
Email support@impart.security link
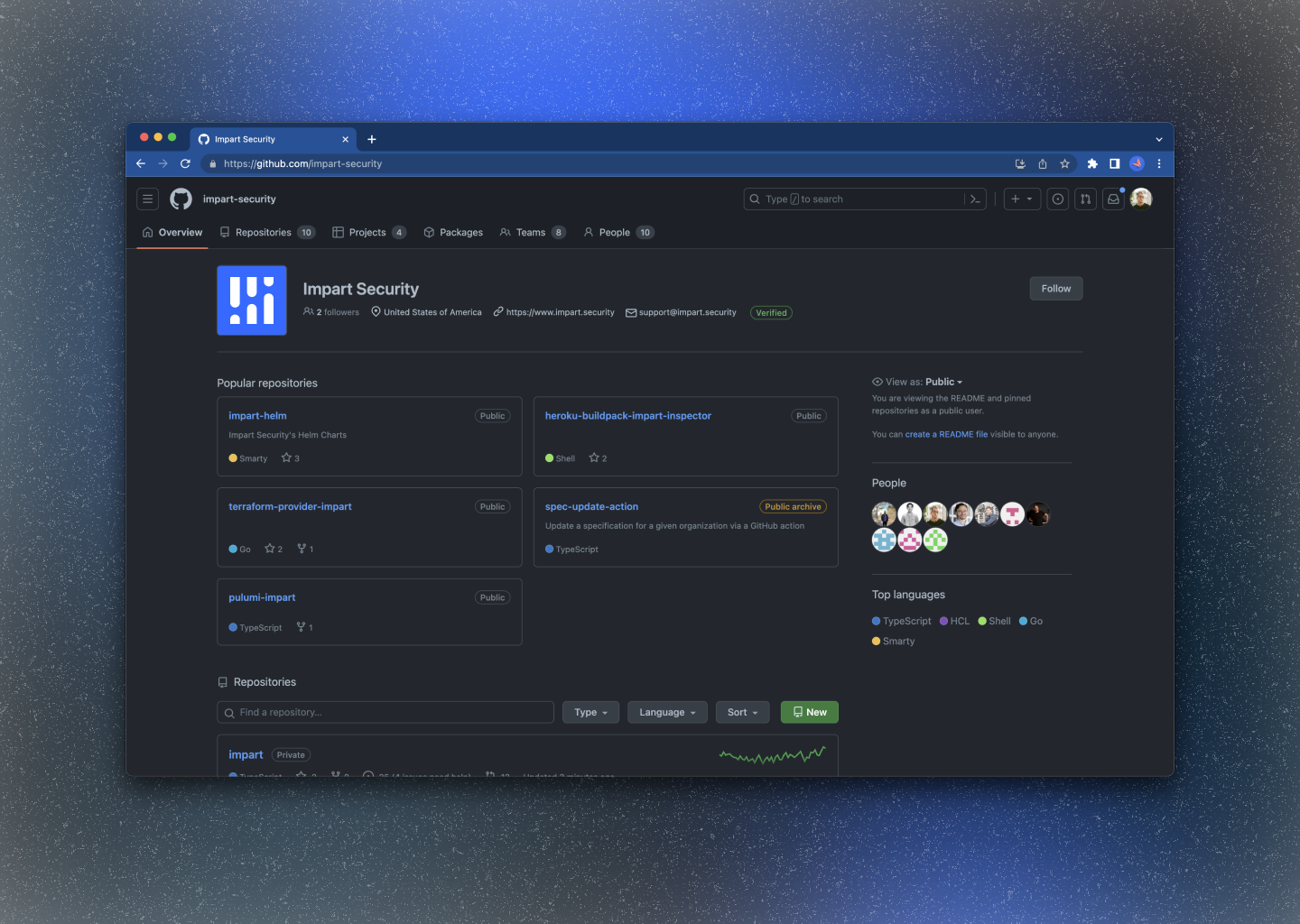pyautogui.click(x=687, y=313)
